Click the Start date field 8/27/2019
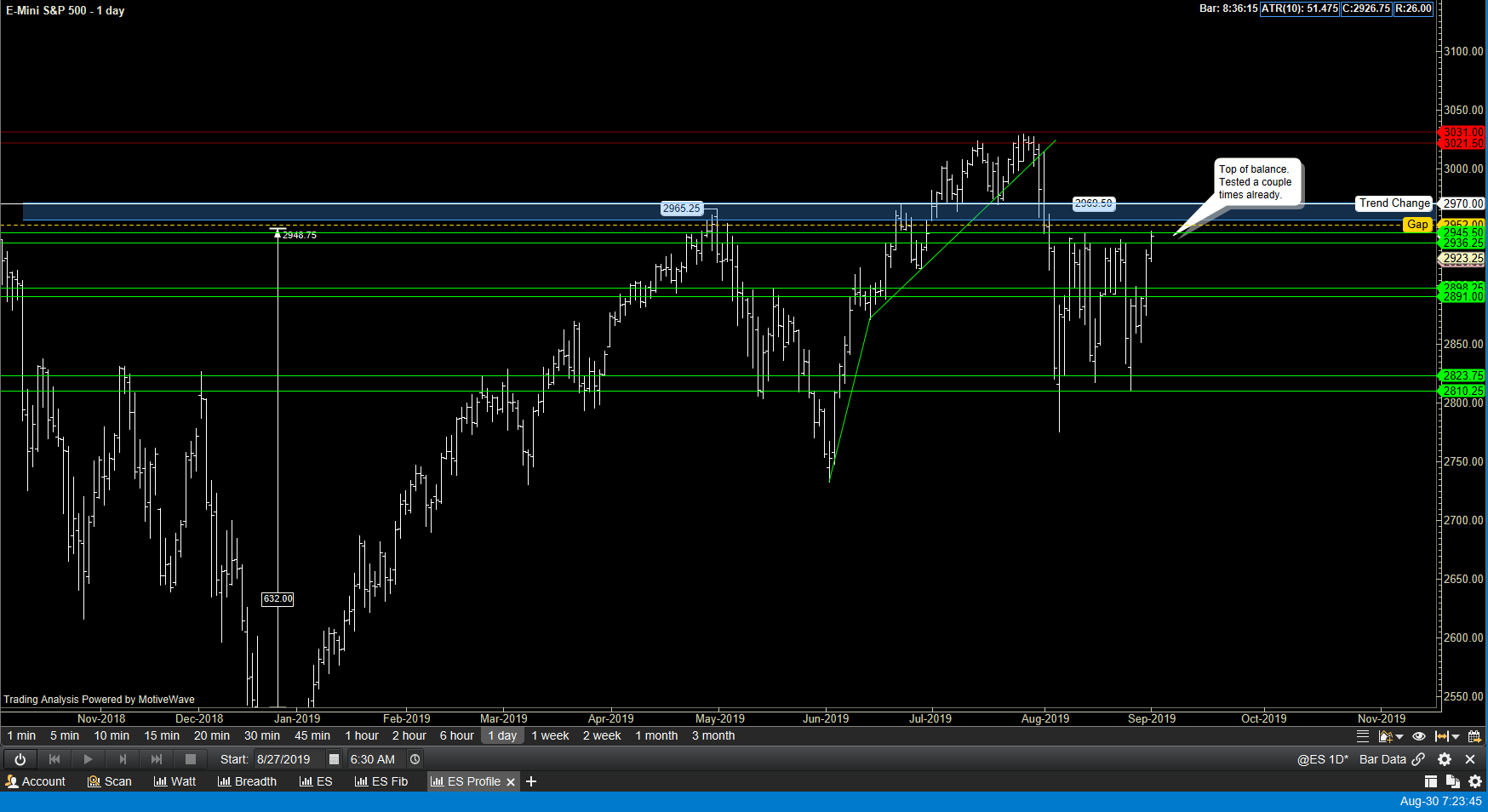The width and height of the screenshot is (1488, 812). point(289,759)
